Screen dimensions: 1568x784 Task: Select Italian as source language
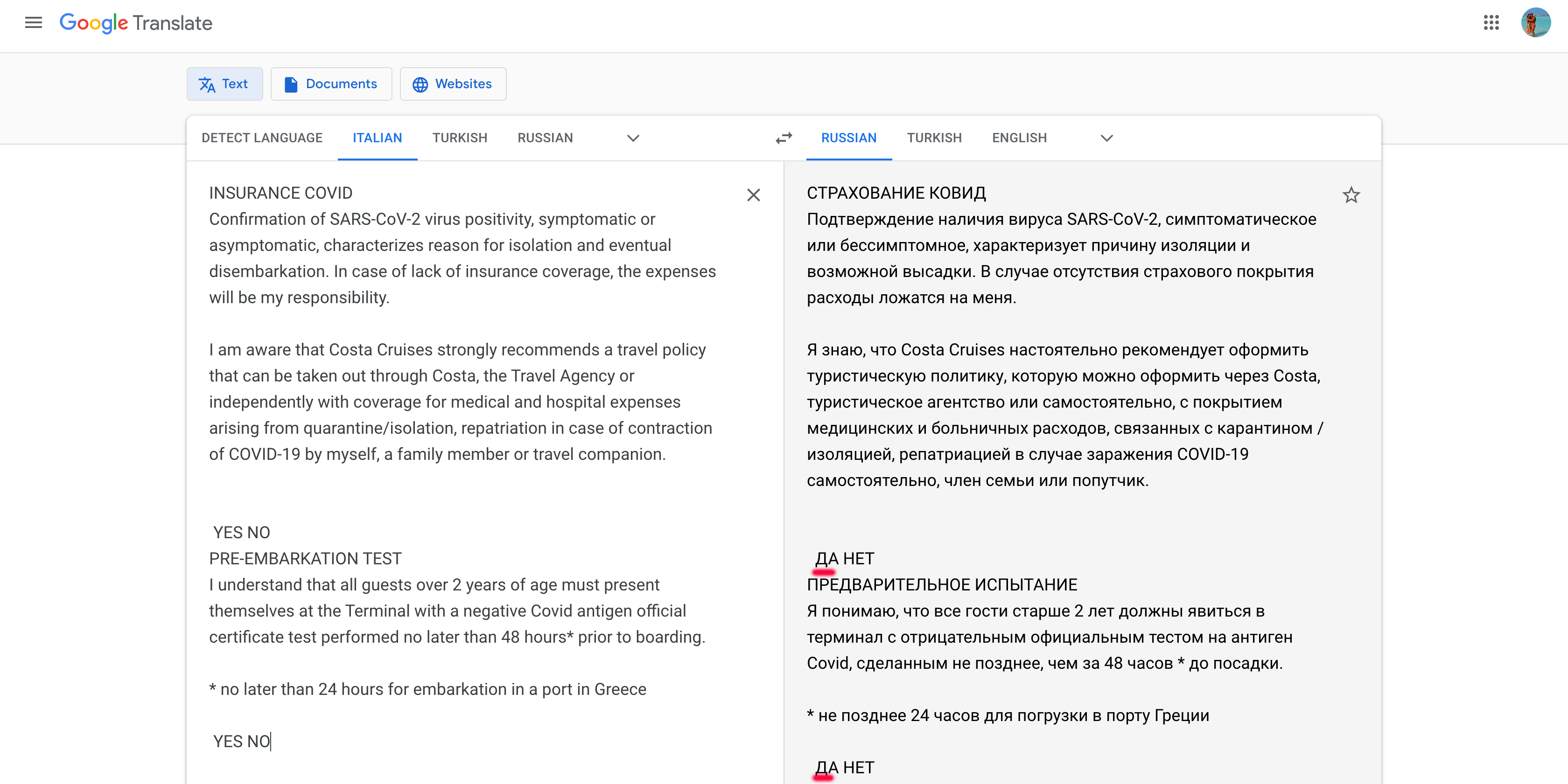(378, 138)
